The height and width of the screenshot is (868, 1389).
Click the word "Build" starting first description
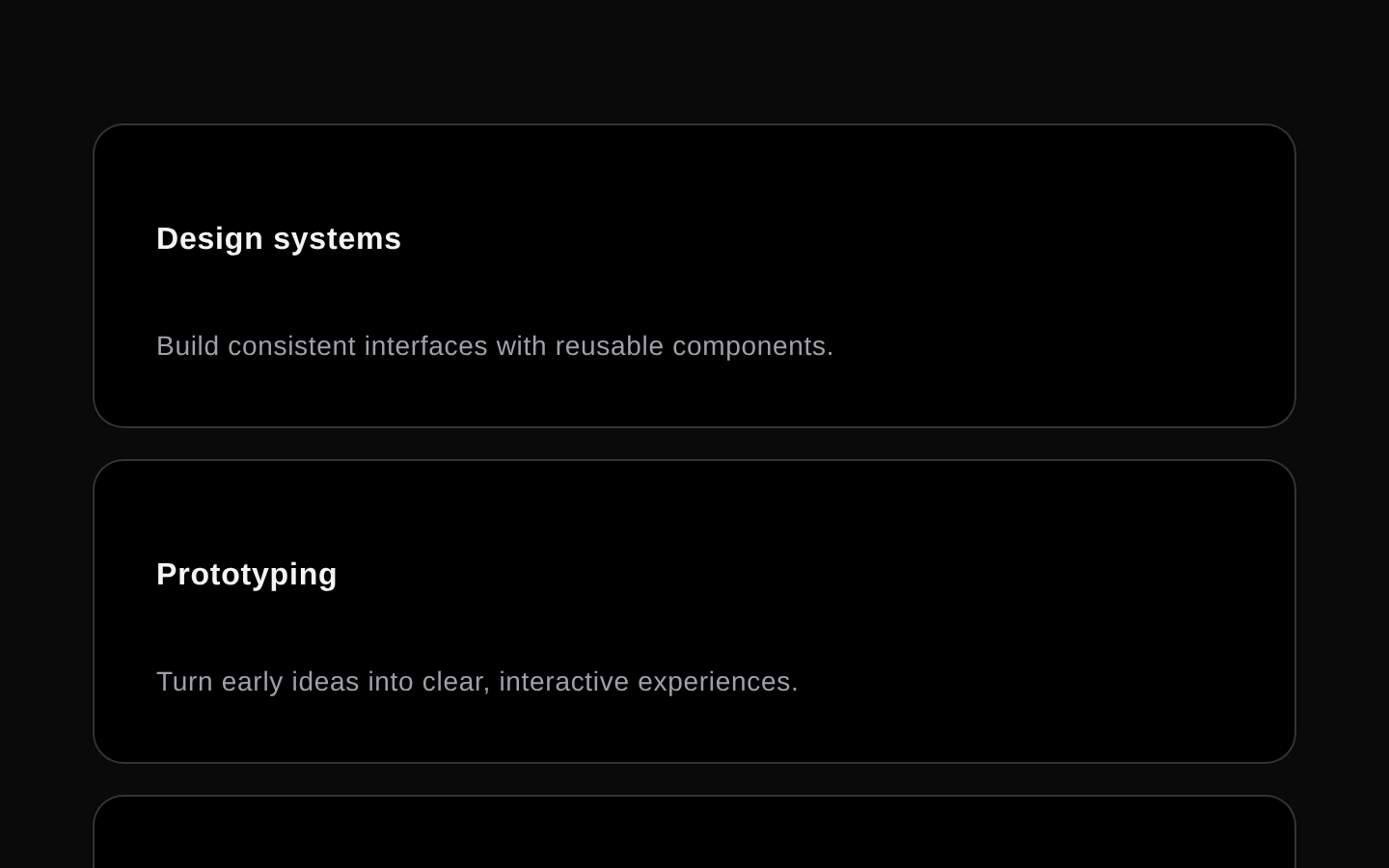(188, 345)
